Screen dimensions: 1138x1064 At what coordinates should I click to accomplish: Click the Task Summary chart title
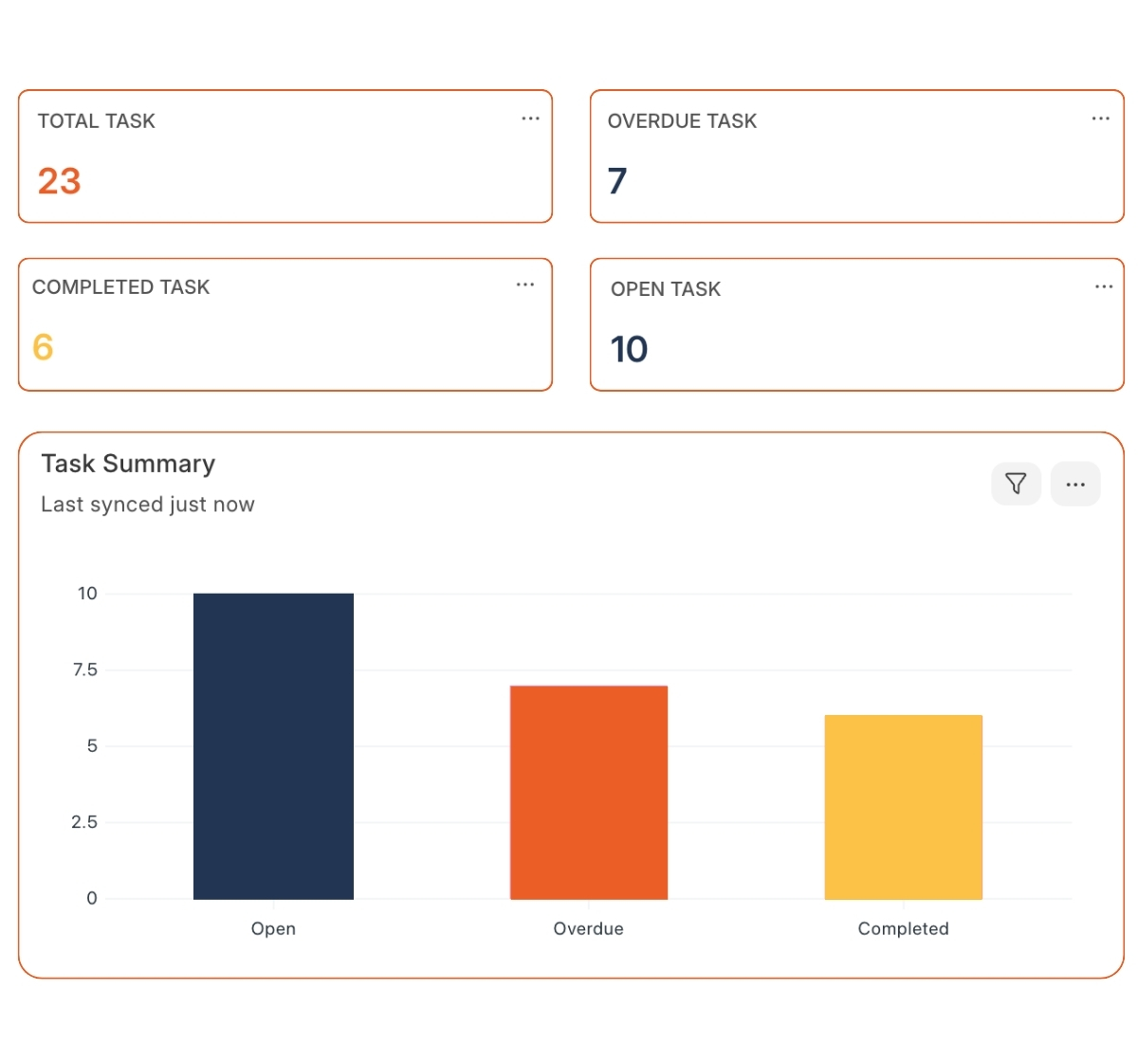point(128,464)
